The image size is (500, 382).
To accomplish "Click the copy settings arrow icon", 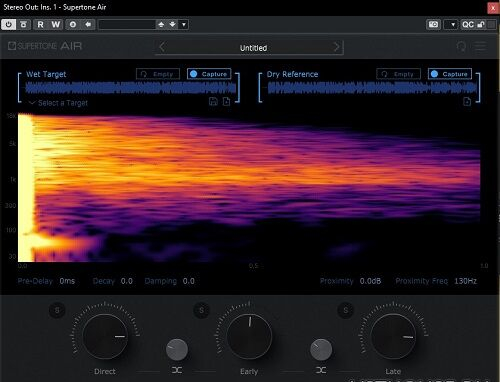I will (88, 25).
